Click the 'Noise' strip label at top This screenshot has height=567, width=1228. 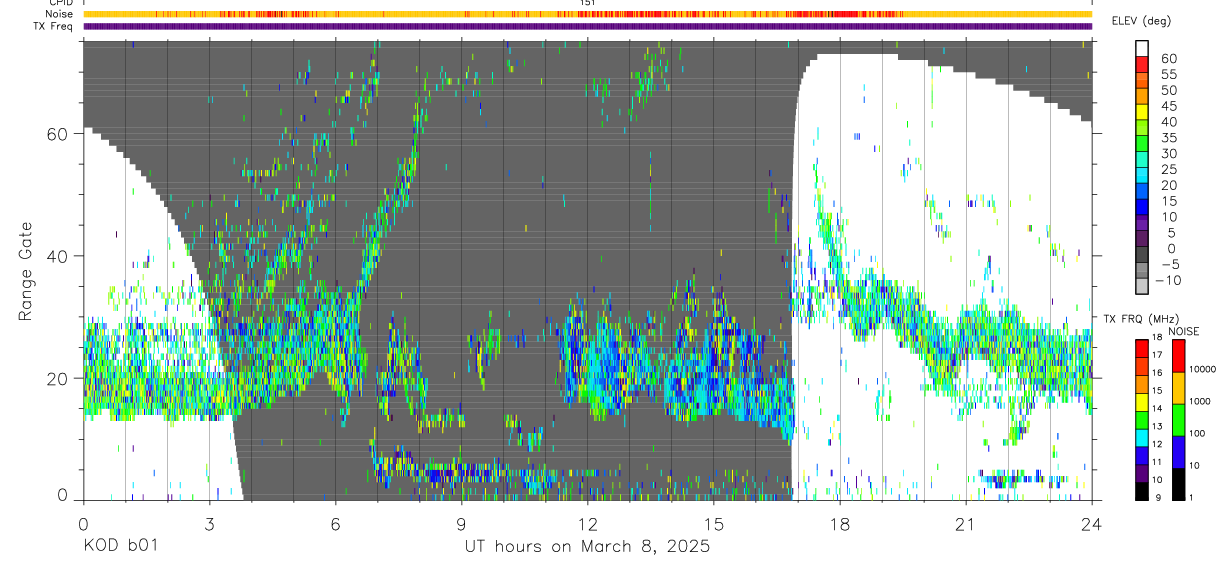[x=60, y=14]
